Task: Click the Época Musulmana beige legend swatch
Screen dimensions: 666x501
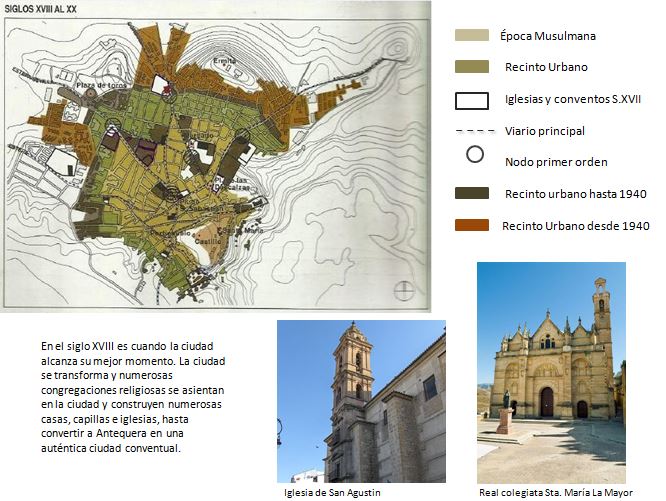Action: click(x=471, y=36)
